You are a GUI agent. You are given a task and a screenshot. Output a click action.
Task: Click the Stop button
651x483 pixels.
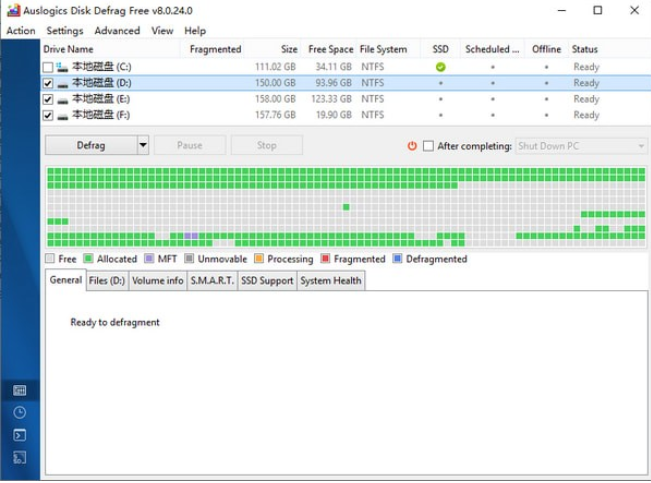[267, 145]
